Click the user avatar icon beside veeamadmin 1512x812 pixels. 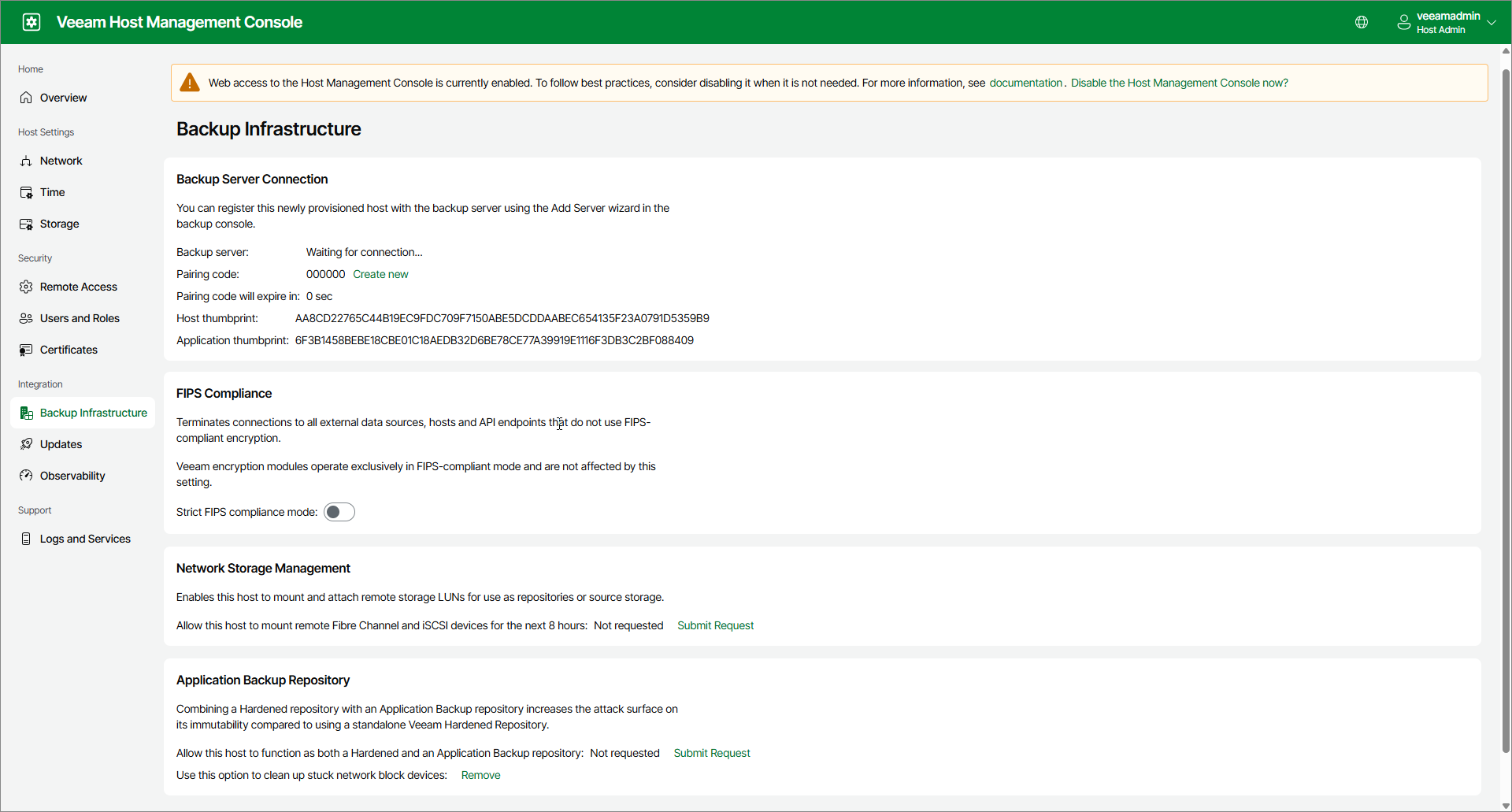[x=1403, y=22]
